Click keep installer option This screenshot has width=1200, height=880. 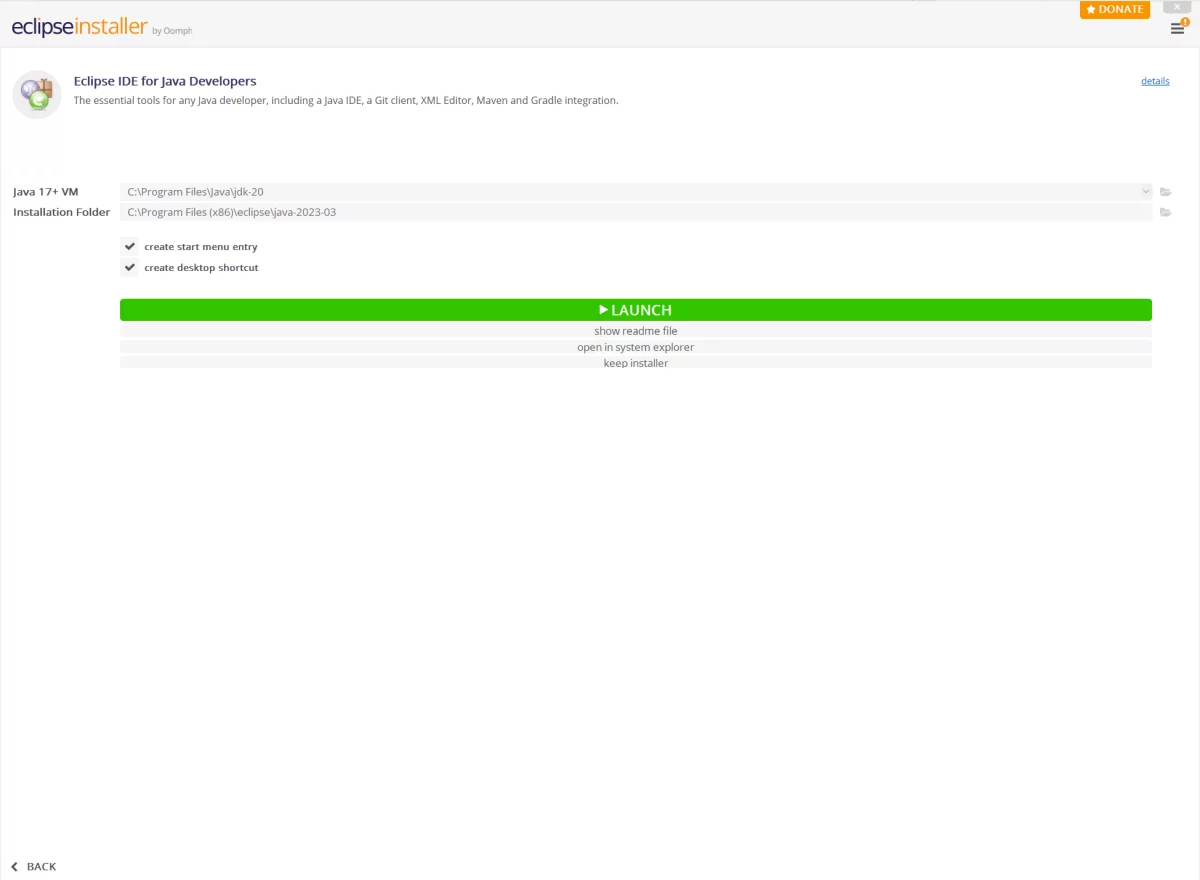pyautogui.click(x=636, y=363)
